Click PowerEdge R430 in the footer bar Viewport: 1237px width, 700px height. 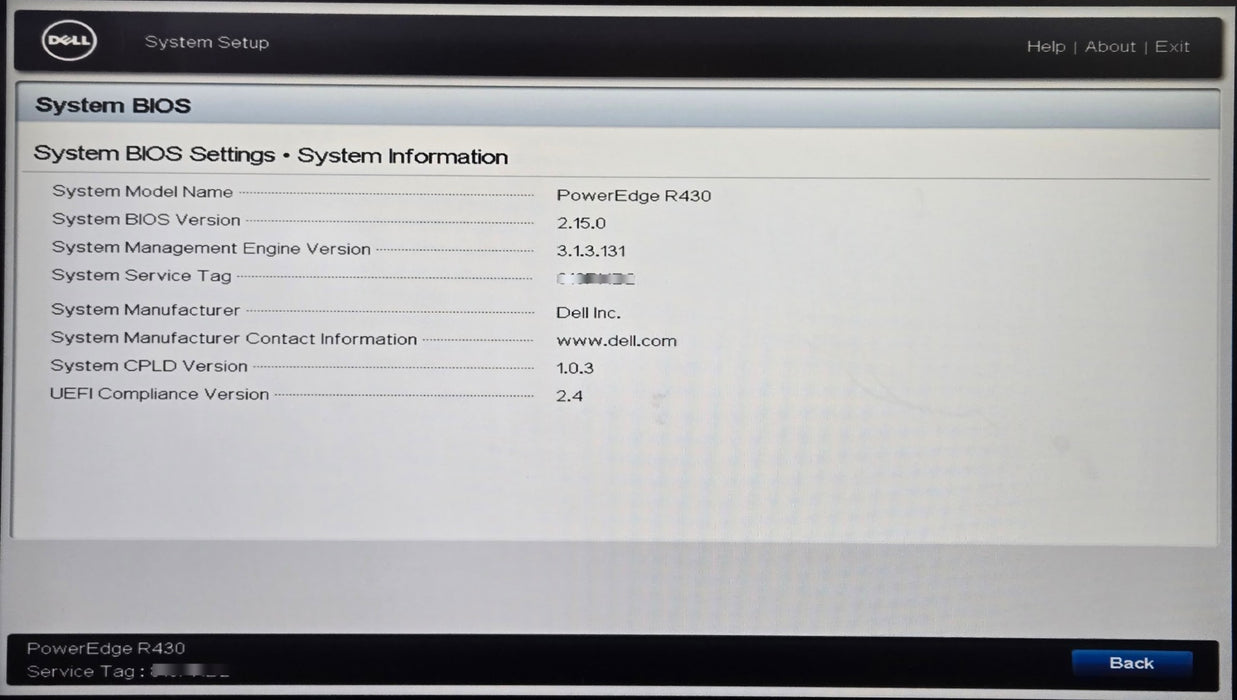click(x=106, y=649)
